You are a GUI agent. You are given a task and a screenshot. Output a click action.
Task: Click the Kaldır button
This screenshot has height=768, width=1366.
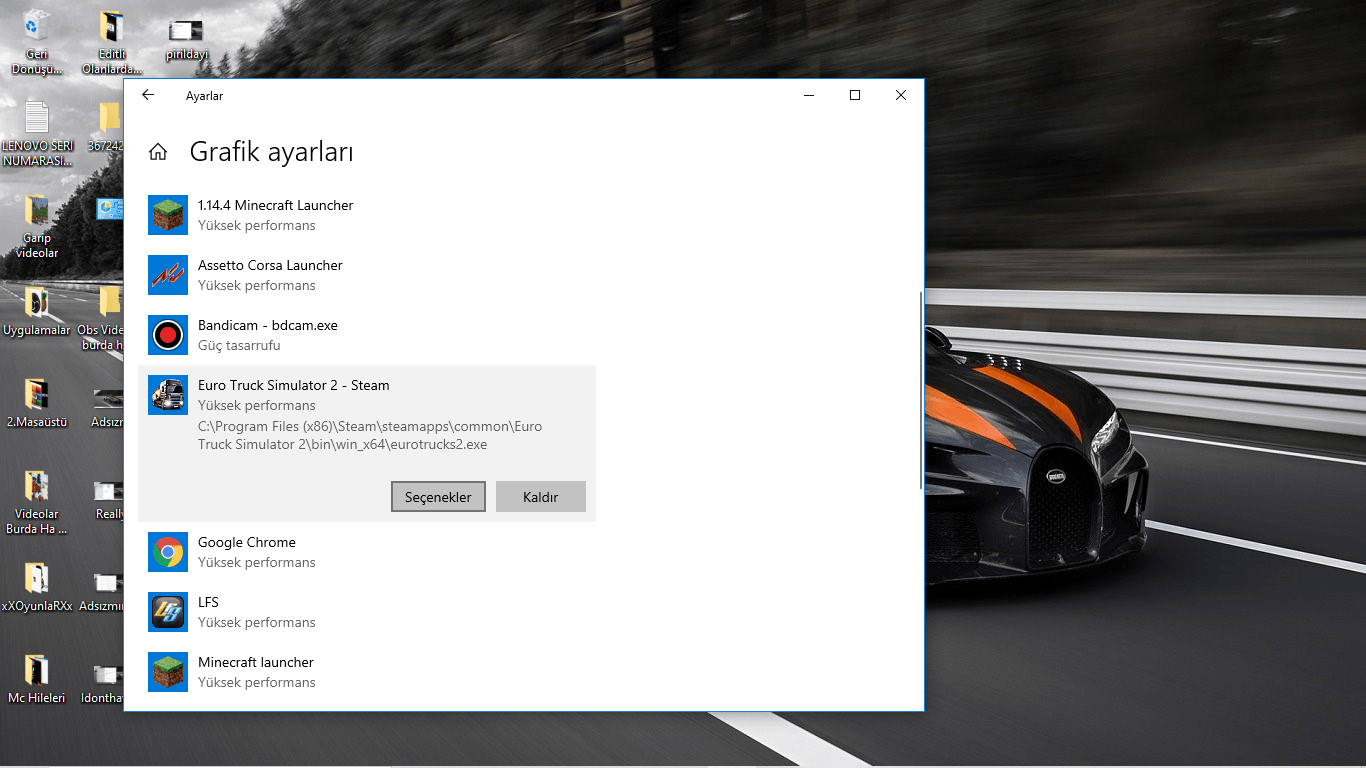pos(541,497)
